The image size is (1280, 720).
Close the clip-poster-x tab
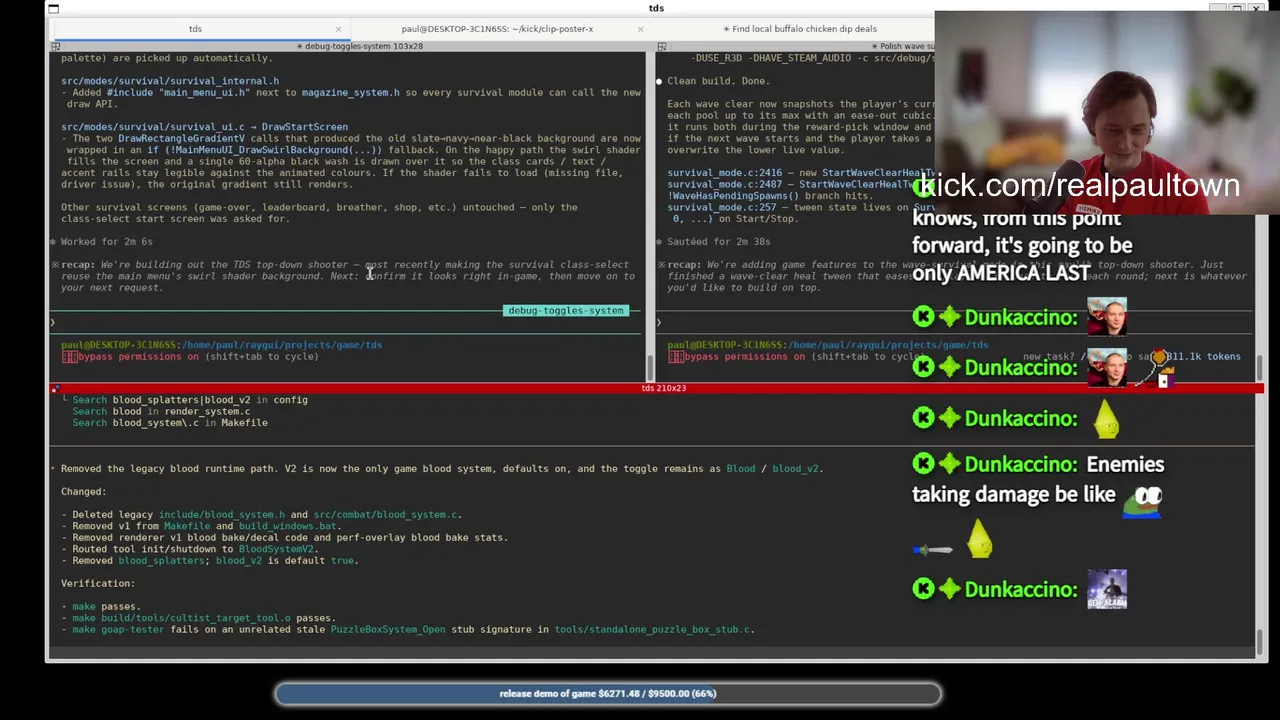pyautogui.click(x=640, y=29)
